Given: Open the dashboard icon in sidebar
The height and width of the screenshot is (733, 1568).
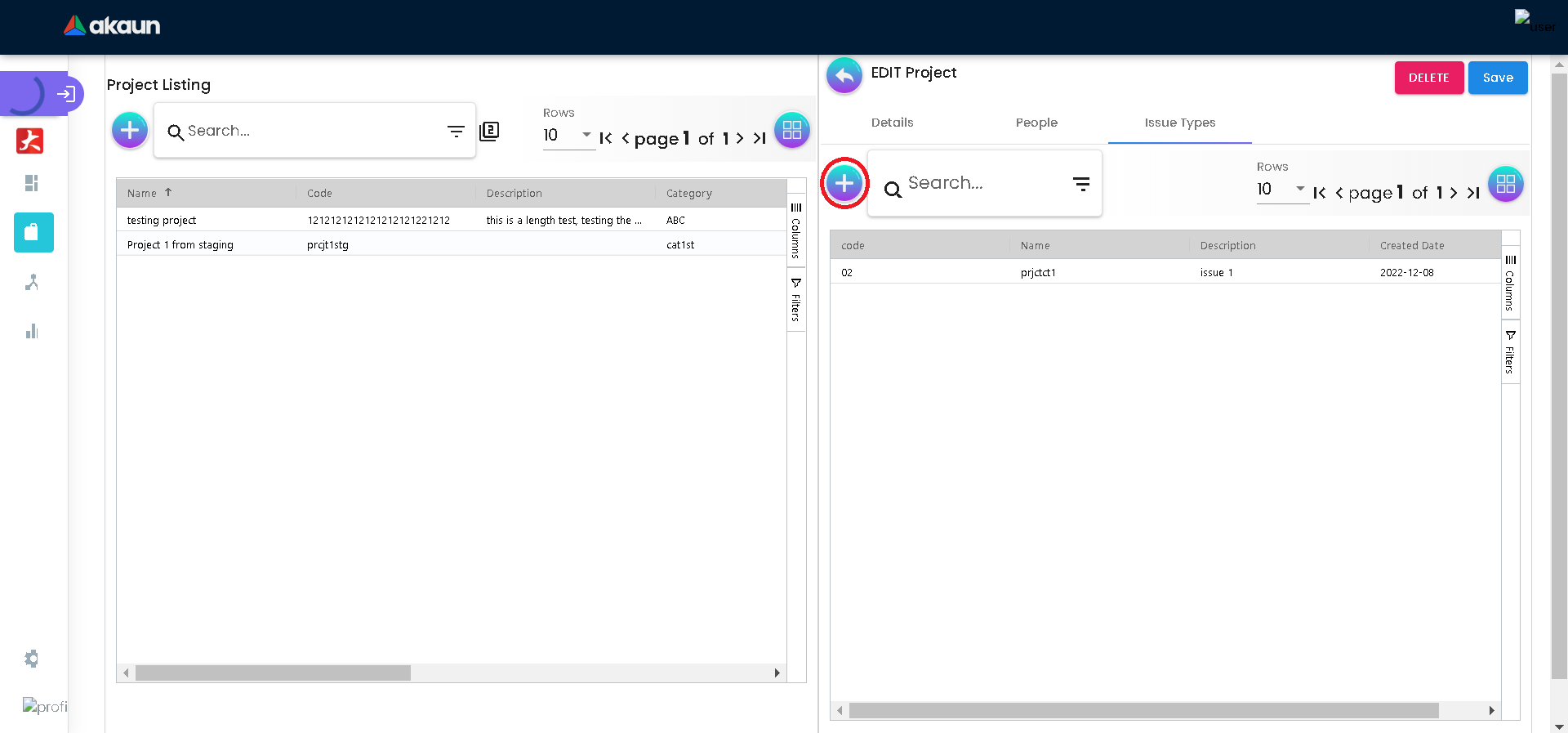Looking at the screenshot, I should 32,183.
